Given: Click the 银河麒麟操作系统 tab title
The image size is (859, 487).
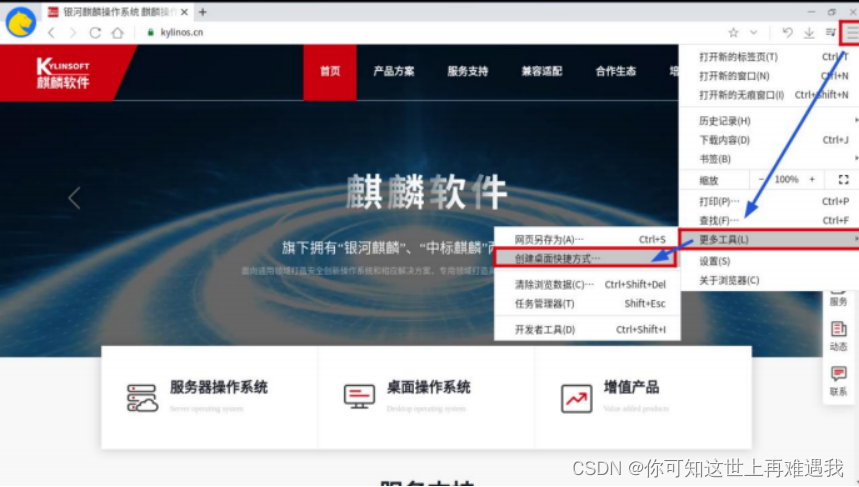Looking at the screenshot, I should 120,12.
